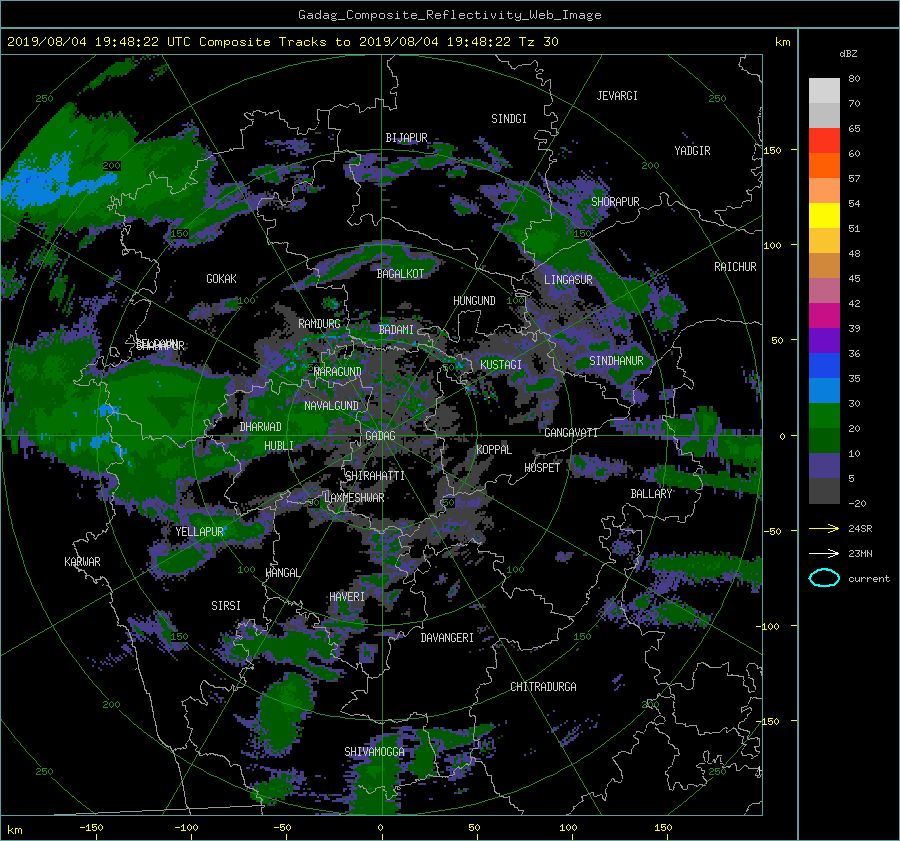Click the BIJAPUR city label

tap(406, 138)
